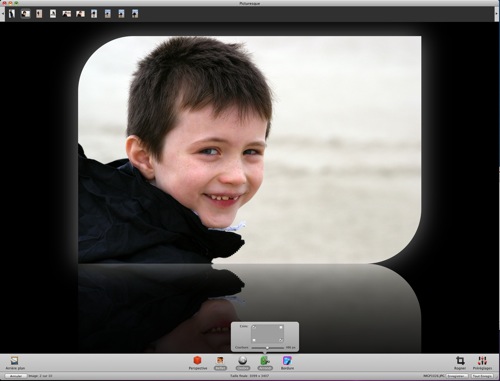Screen dimensions: 500x381
Task: Select the third thumbnail in the image strip
Action: 39,14
